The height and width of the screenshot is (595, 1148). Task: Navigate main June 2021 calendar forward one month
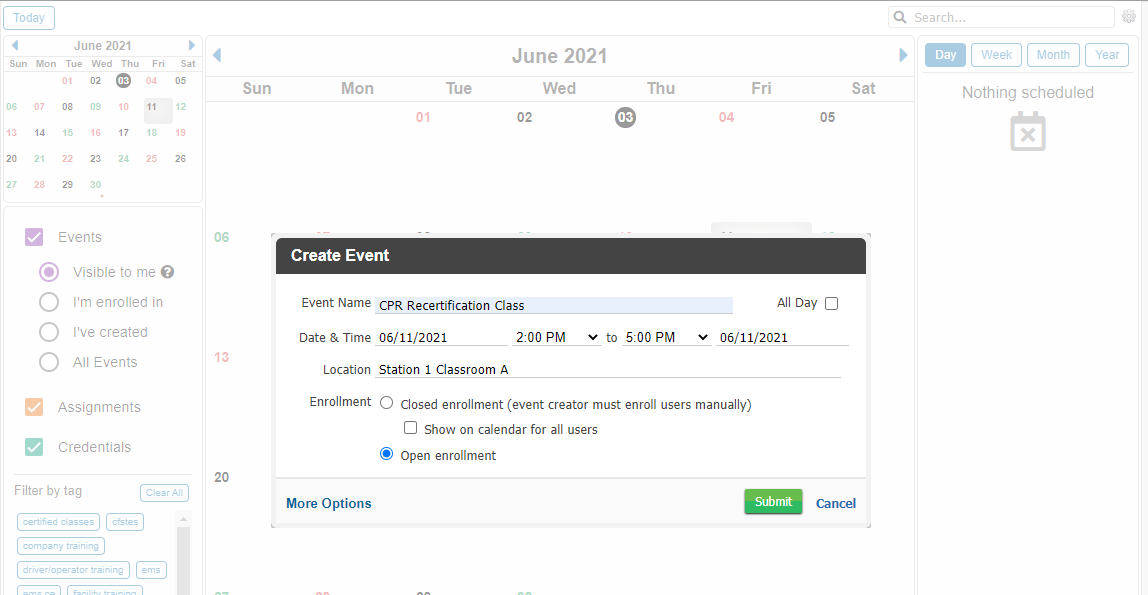[903, 55]
